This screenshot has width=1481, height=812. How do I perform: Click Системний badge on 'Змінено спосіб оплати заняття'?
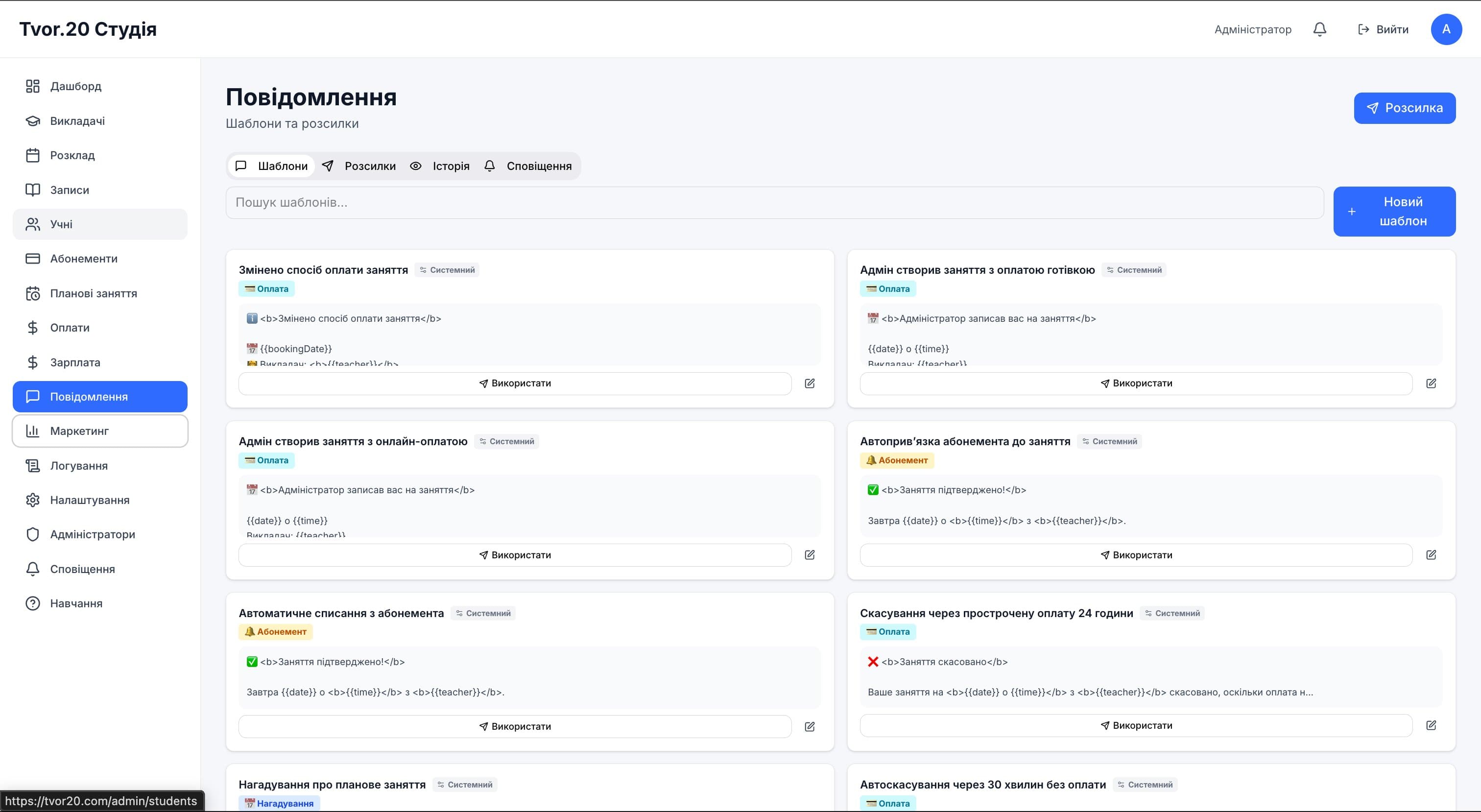click(x=447, y=270)
